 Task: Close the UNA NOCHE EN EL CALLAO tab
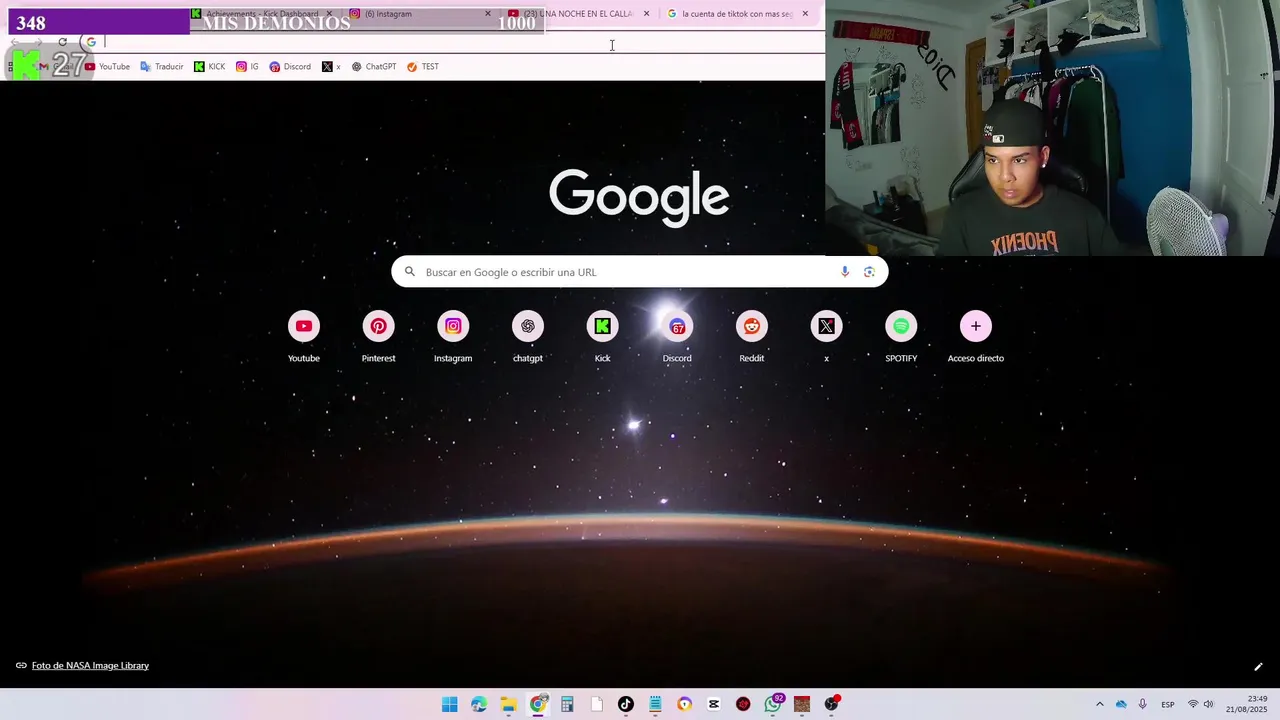tap(646, 14)
